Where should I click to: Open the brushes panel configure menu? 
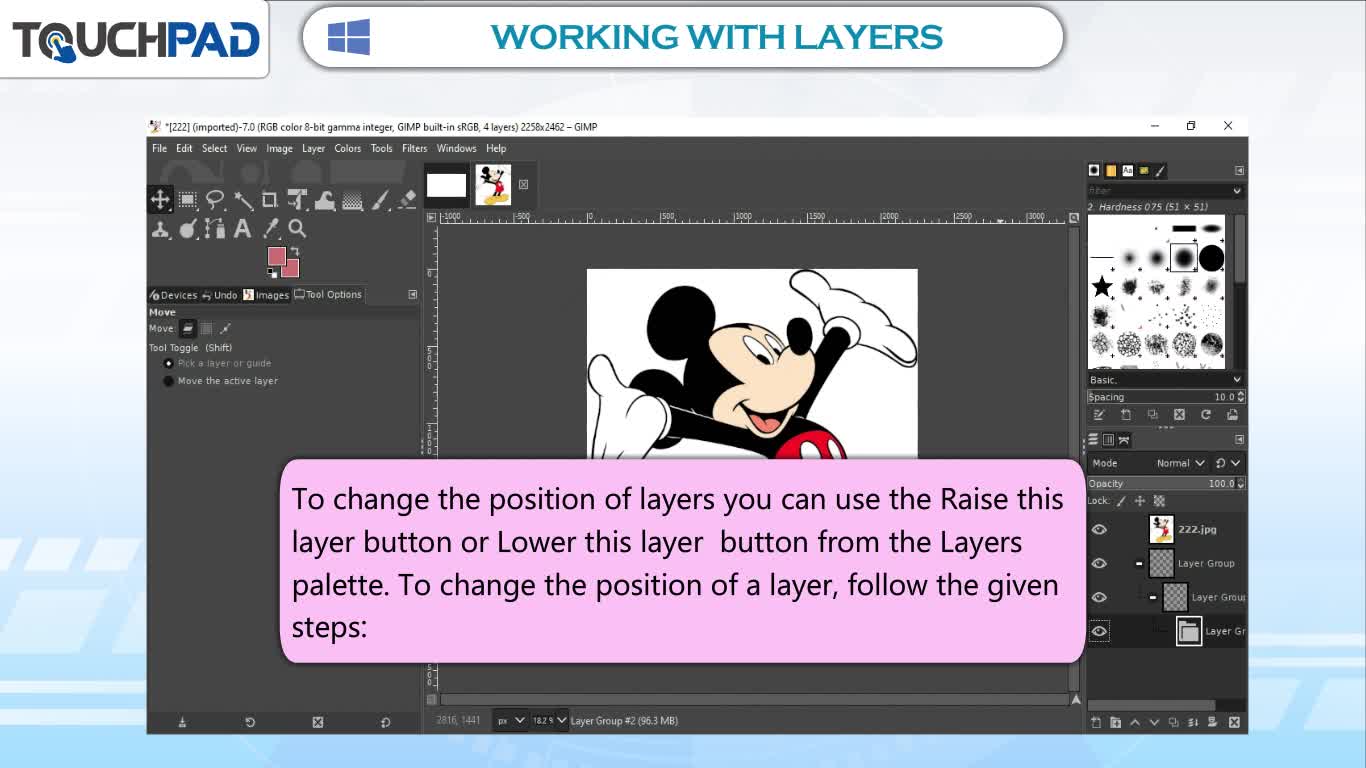(x=1240, y=171)
